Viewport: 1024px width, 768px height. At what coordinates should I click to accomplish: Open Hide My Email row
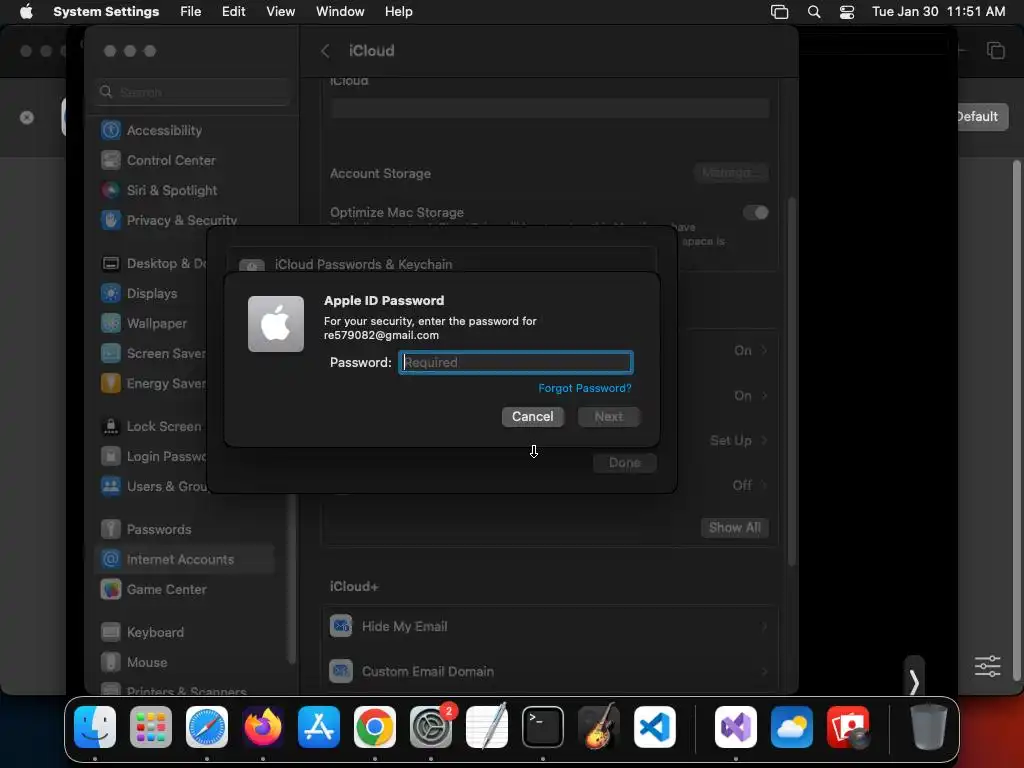coord(549,626)
